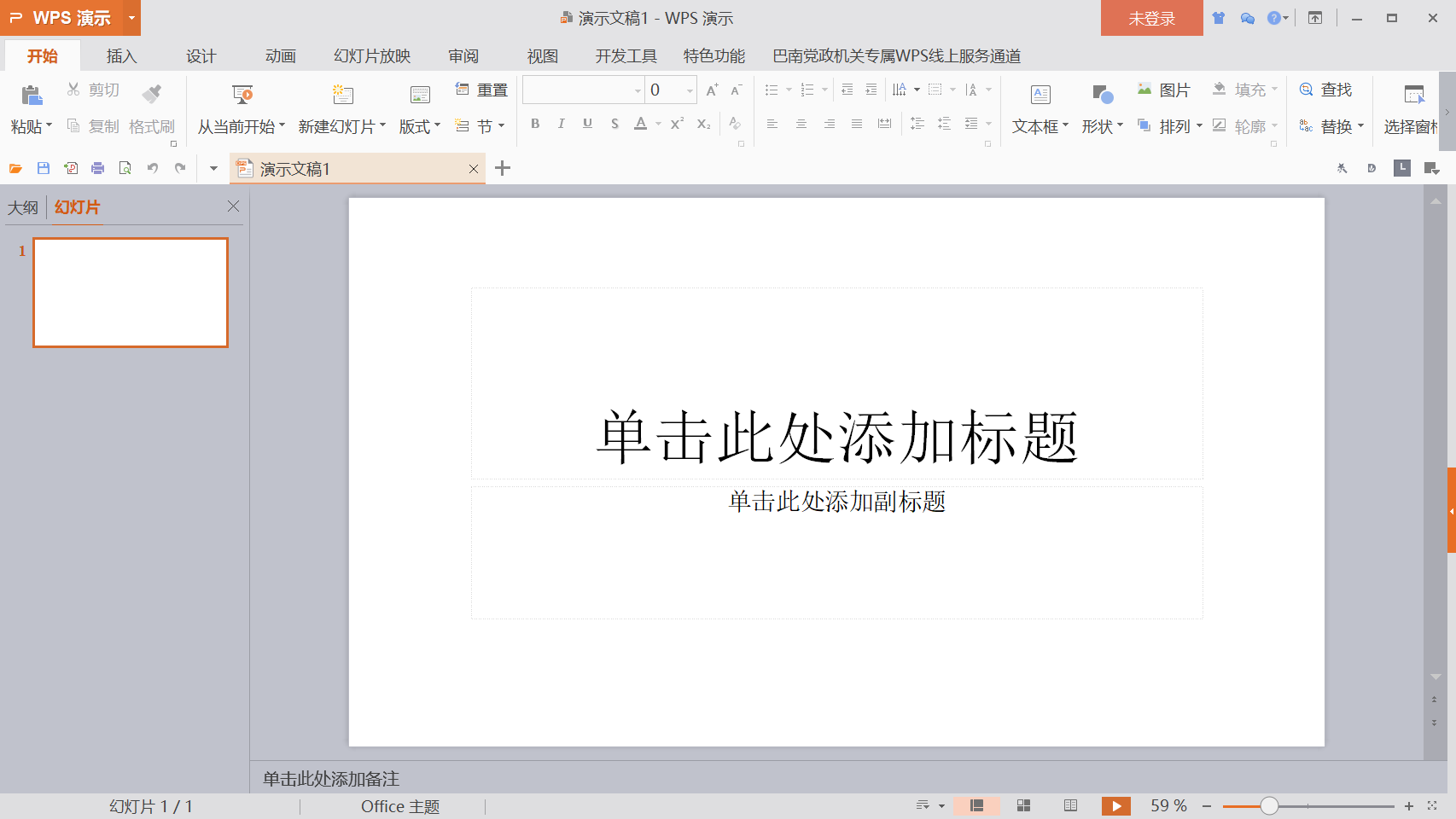Close the 演示文稿1 document tab

pyautogui.click(x=474, y=169)
